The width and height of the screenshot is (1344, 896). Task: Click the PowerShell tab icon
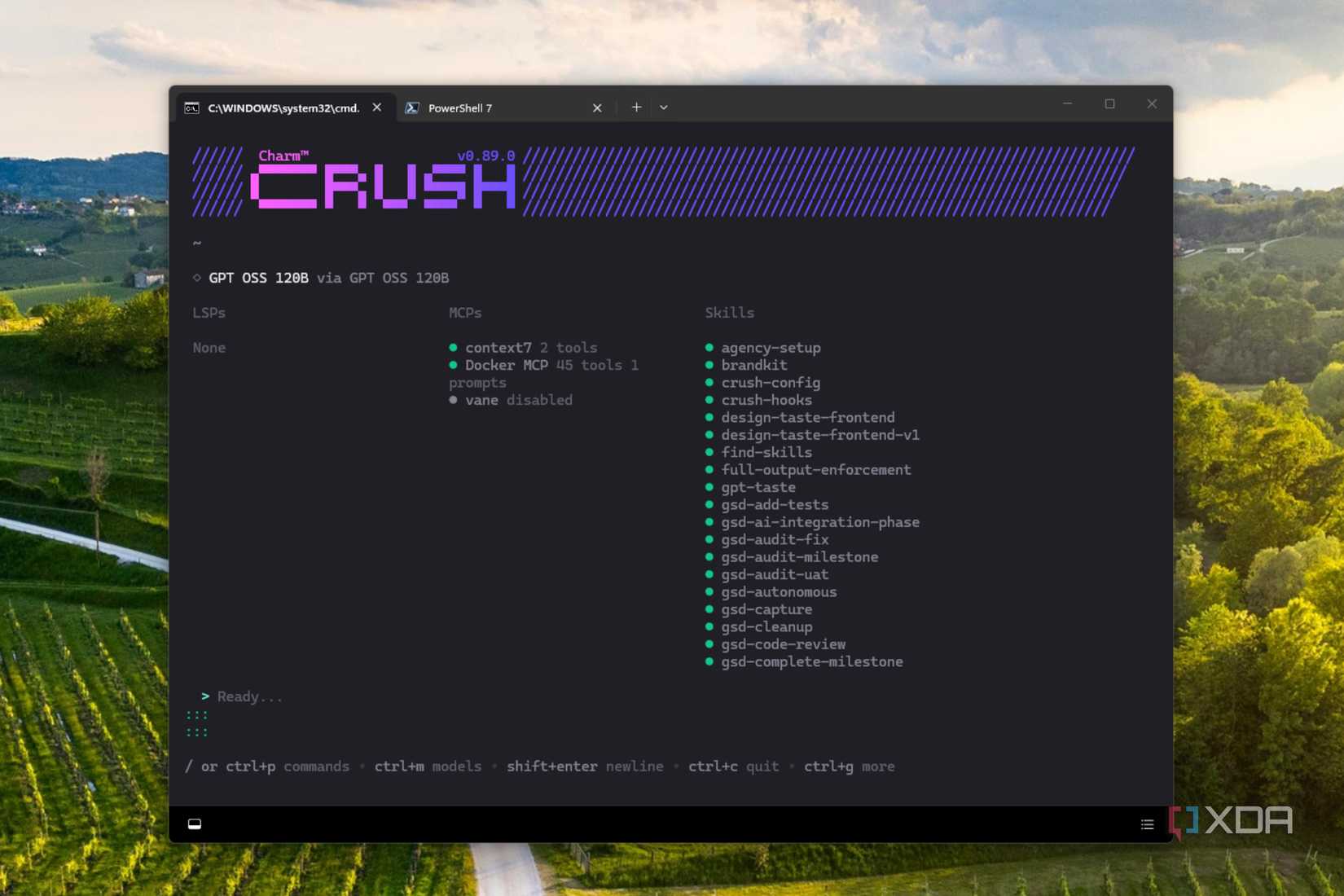(412, 108)
